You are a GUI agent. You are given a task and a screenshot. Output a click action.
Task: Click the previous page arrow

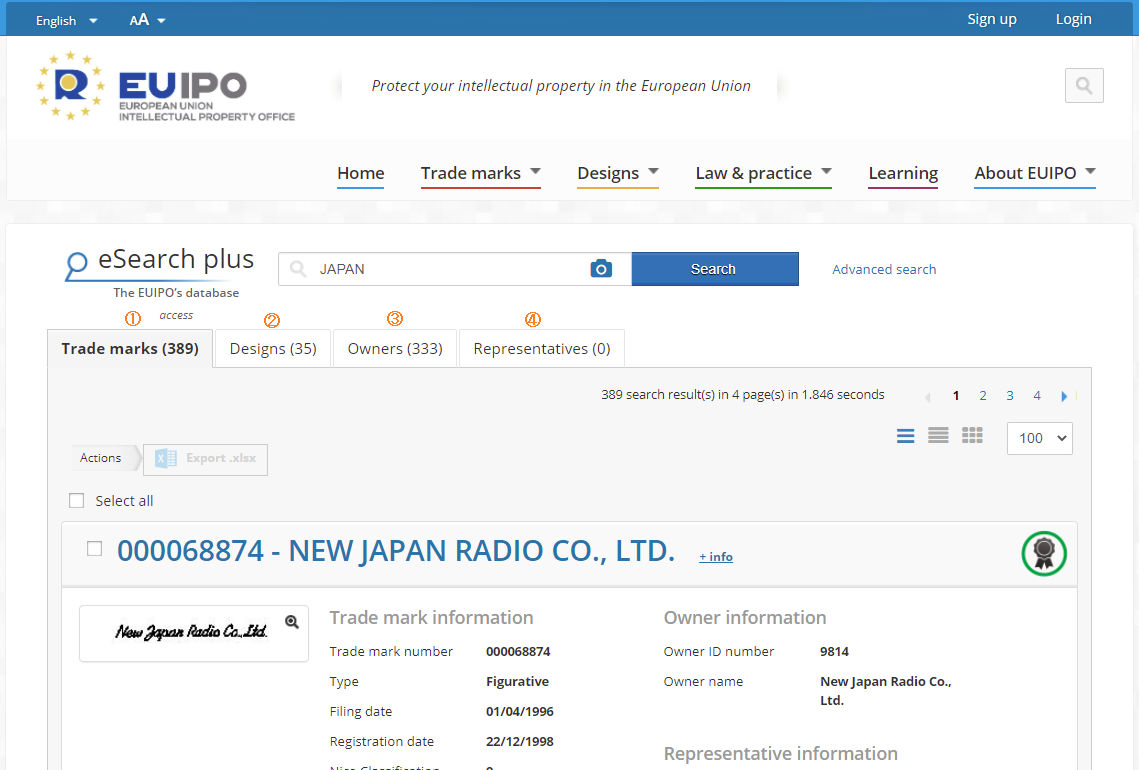pyautogui.click(x=928, y=397)
